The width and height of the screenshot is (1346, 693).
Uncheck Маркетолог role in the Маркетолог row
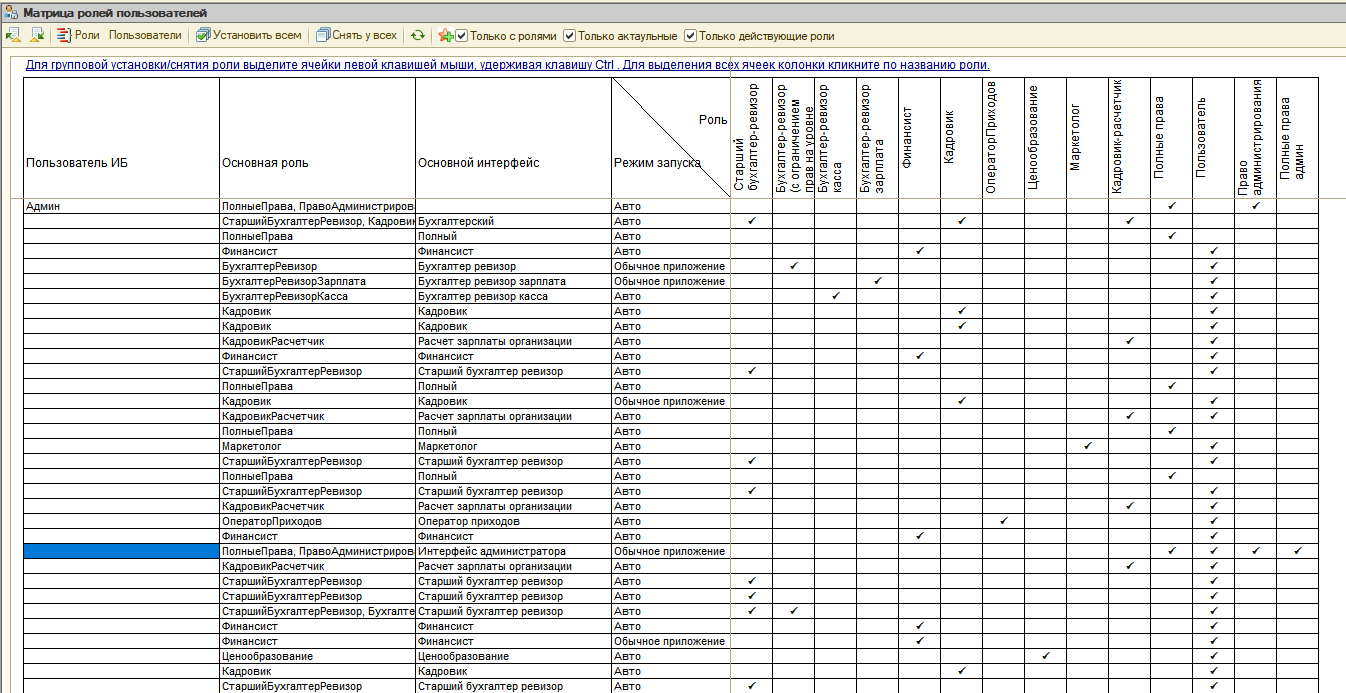(x=1087, y=446)
